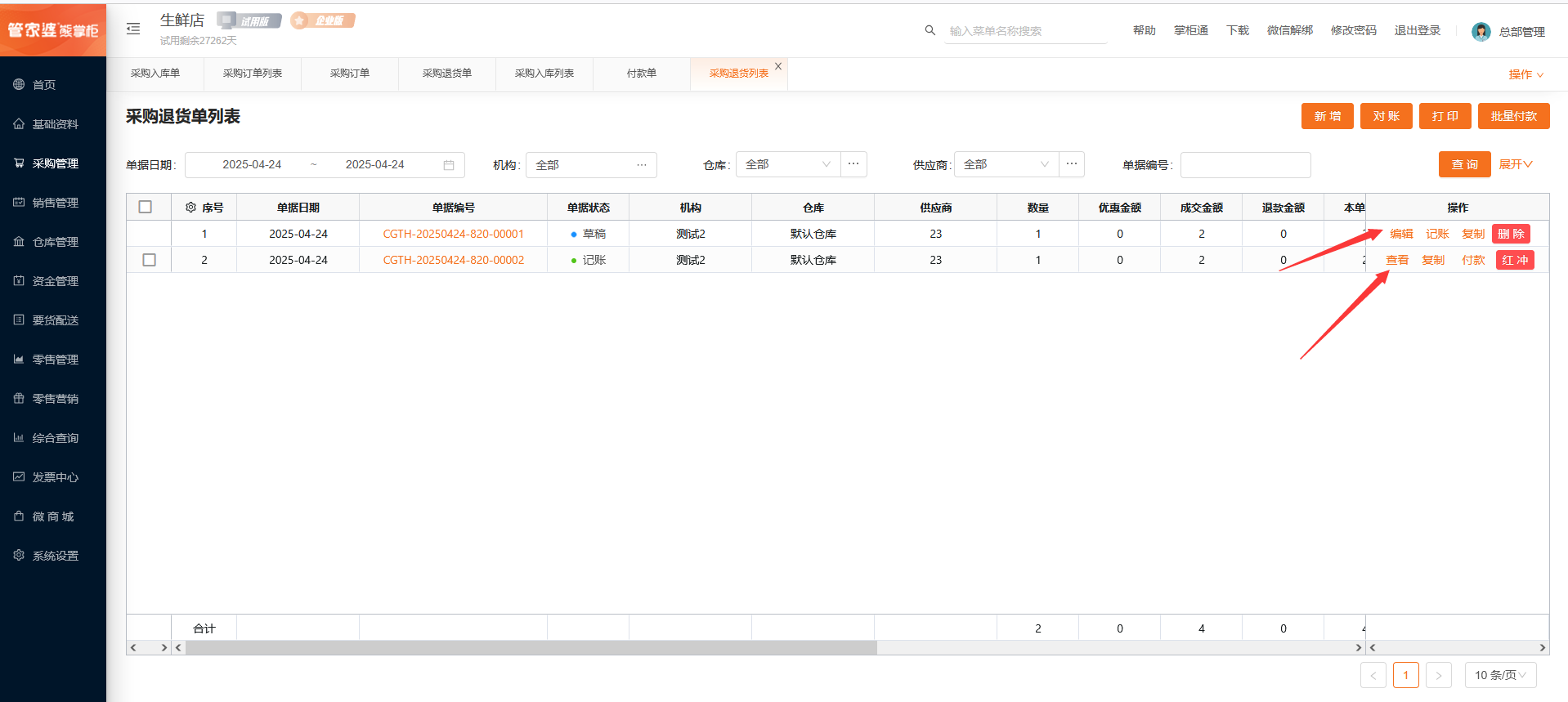Click the 查询 button
The width and height of the screenshot is (1568, 702).
click(1465, 164)
